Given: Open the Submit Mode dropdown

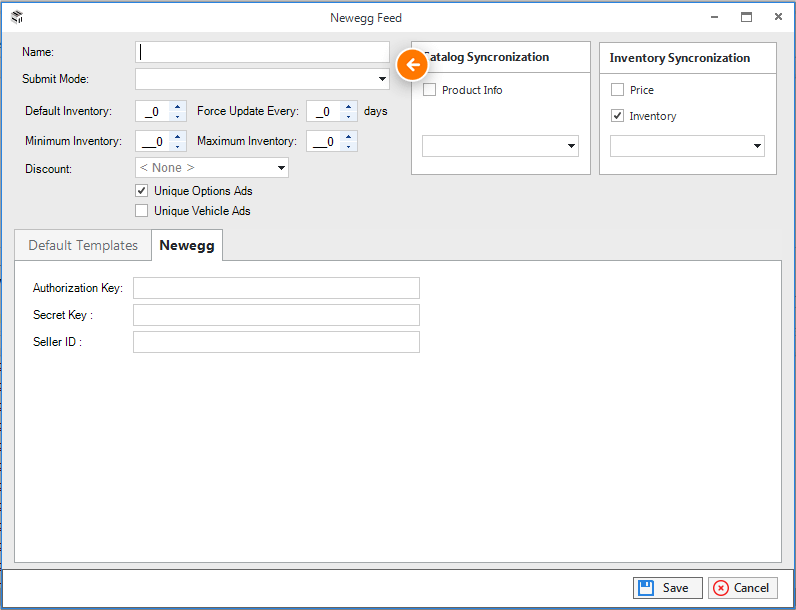Looking at the screenshot, I should (262, 79).
